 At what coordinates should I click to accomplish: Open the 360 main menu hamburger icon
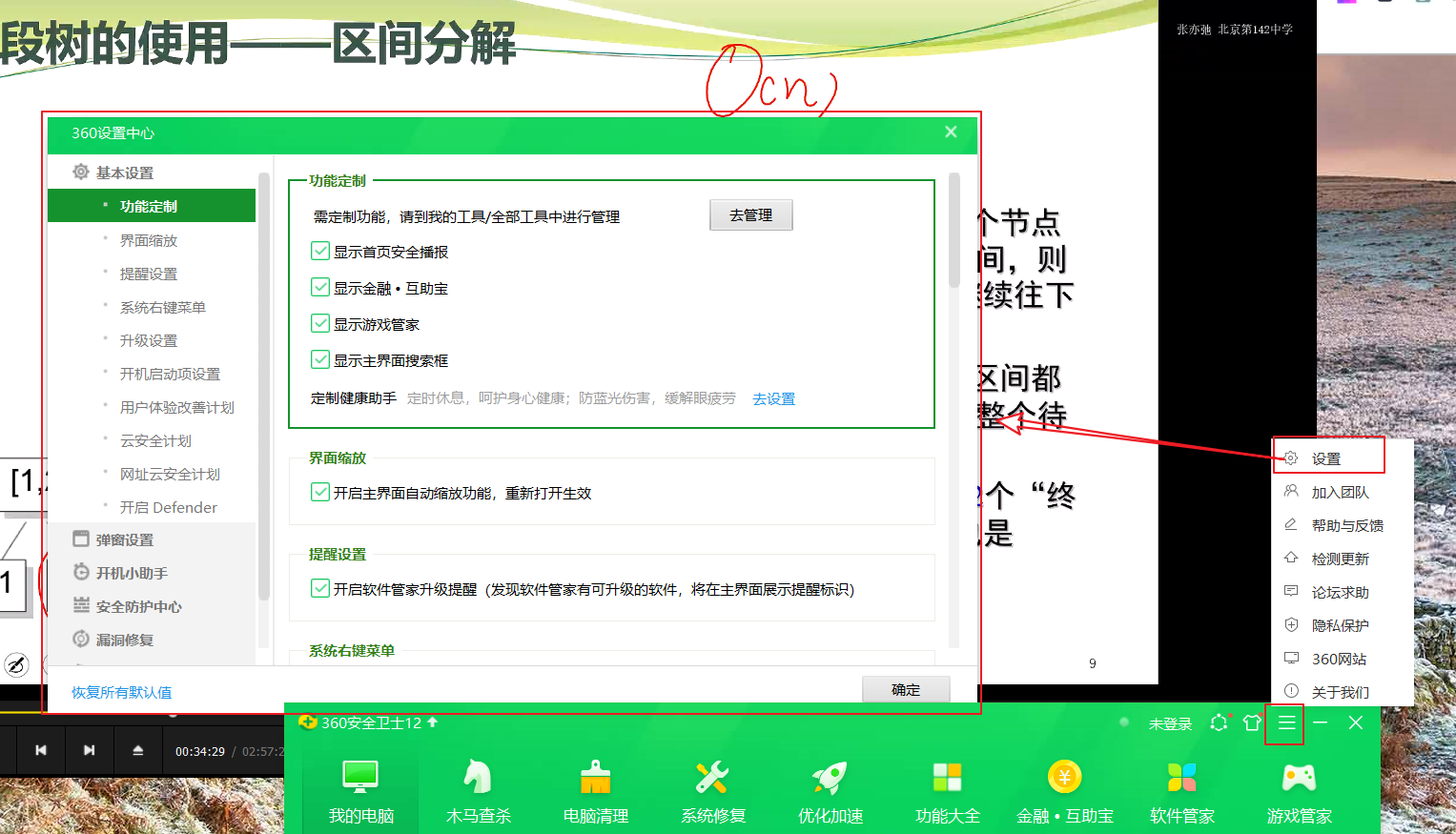pyautogui.click(x=1286, y=723)
